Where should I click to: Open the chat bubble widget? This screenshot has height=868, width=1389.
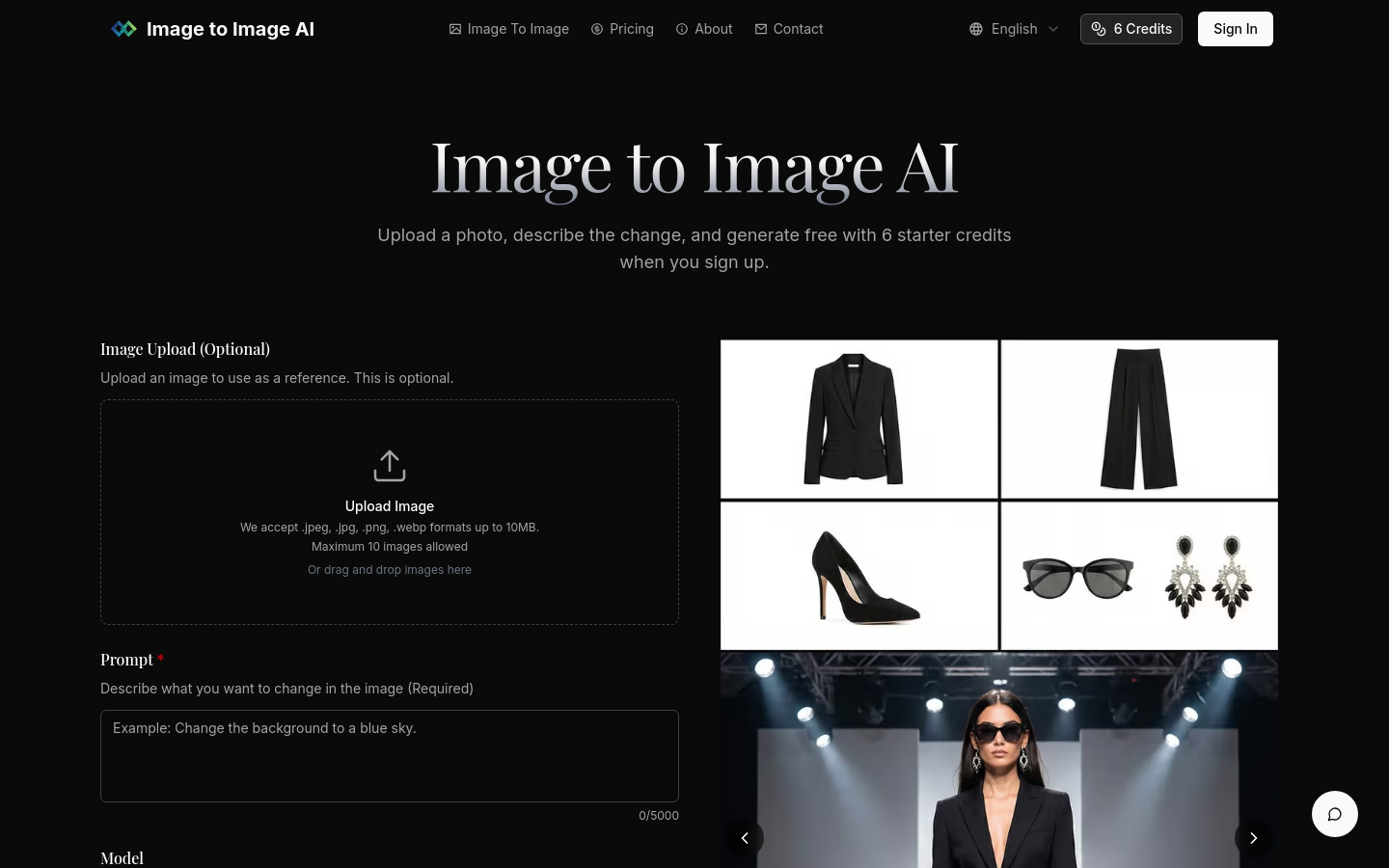pos(1335,814)
